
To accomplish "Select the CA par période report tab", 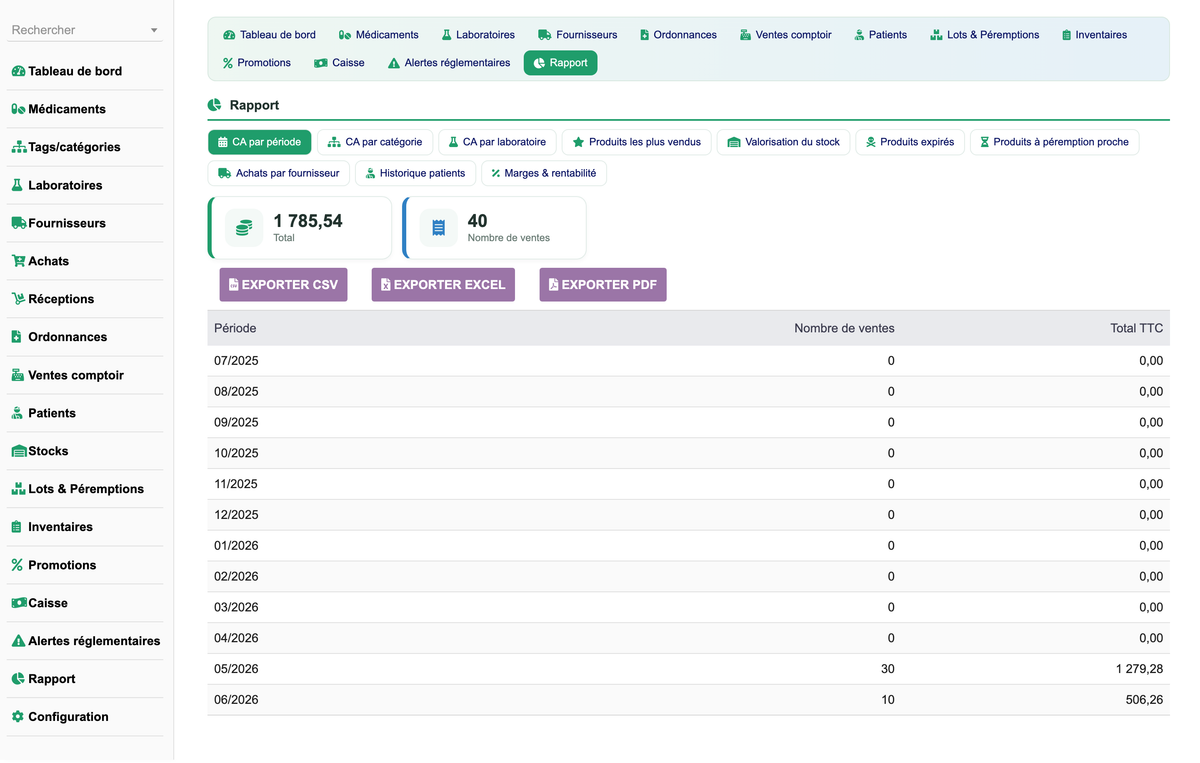I will (x=260, y=142).
